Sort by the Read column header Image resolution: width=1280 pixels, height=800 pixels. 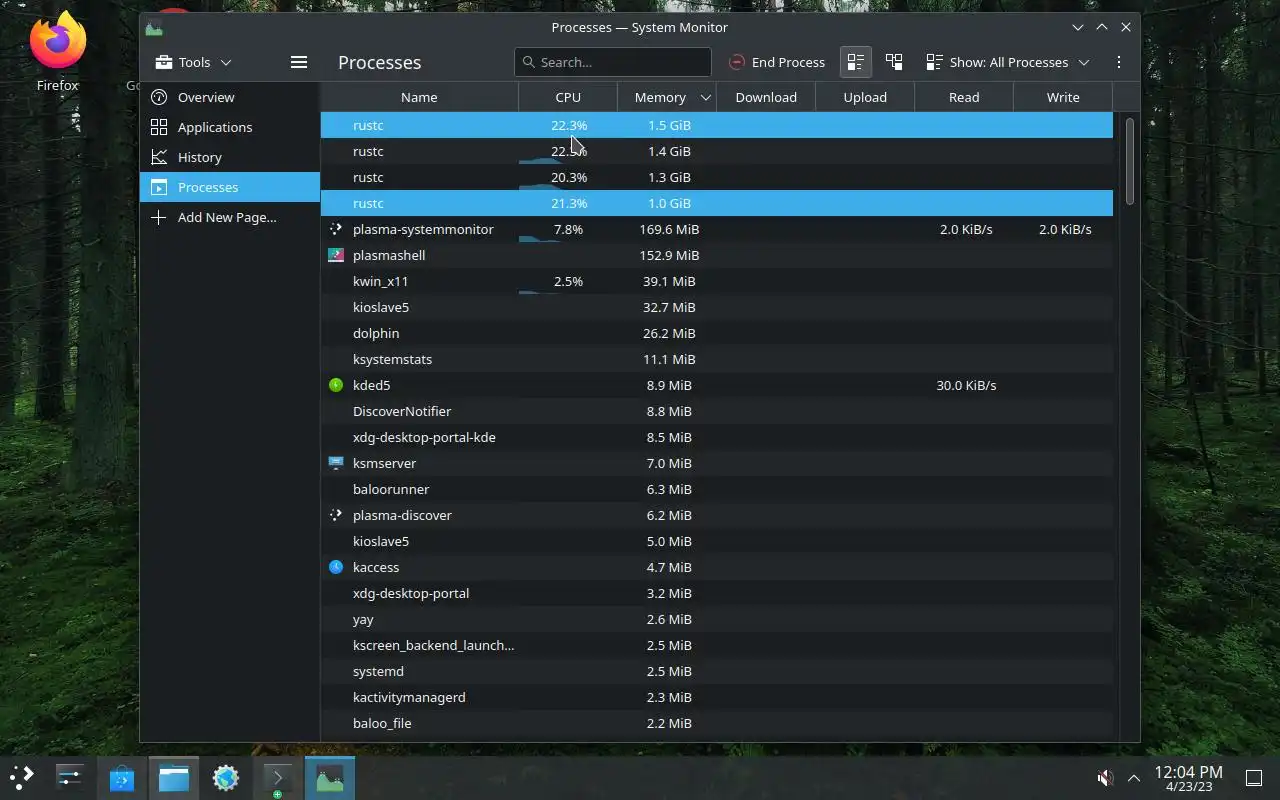964,97
